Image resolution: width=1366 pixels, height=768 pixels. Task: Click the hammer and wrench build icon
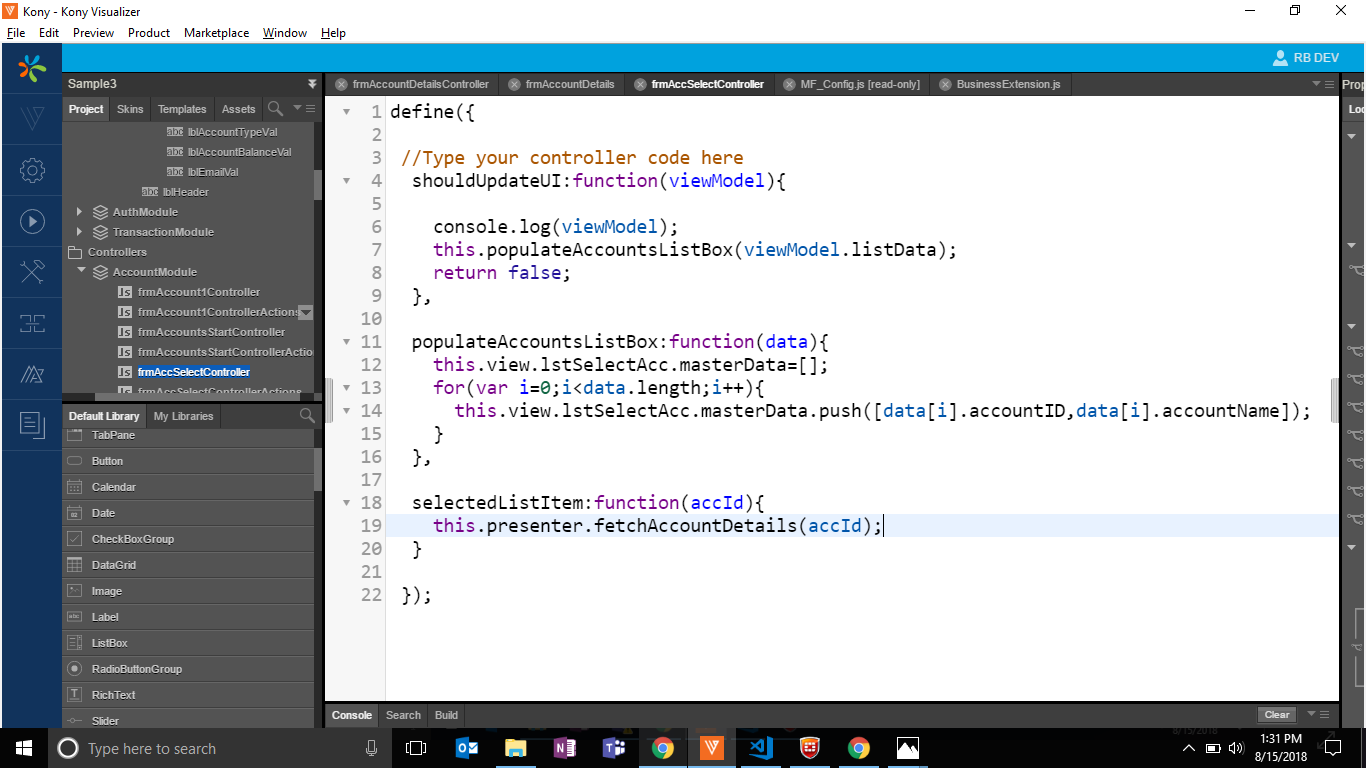coord(32,271)
